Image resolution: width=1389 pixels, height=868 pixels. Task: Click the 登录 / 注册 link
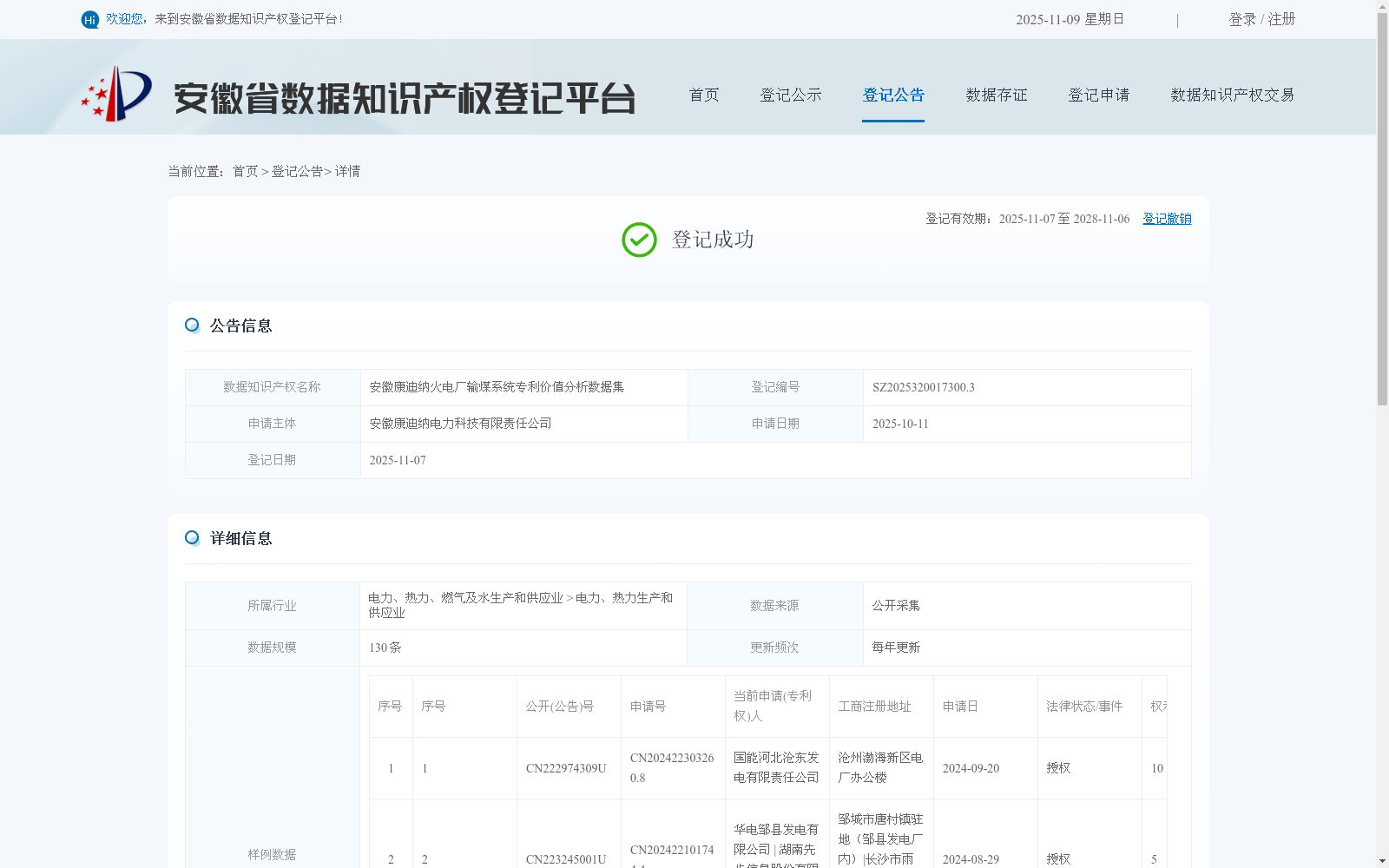coord(1262,19)
